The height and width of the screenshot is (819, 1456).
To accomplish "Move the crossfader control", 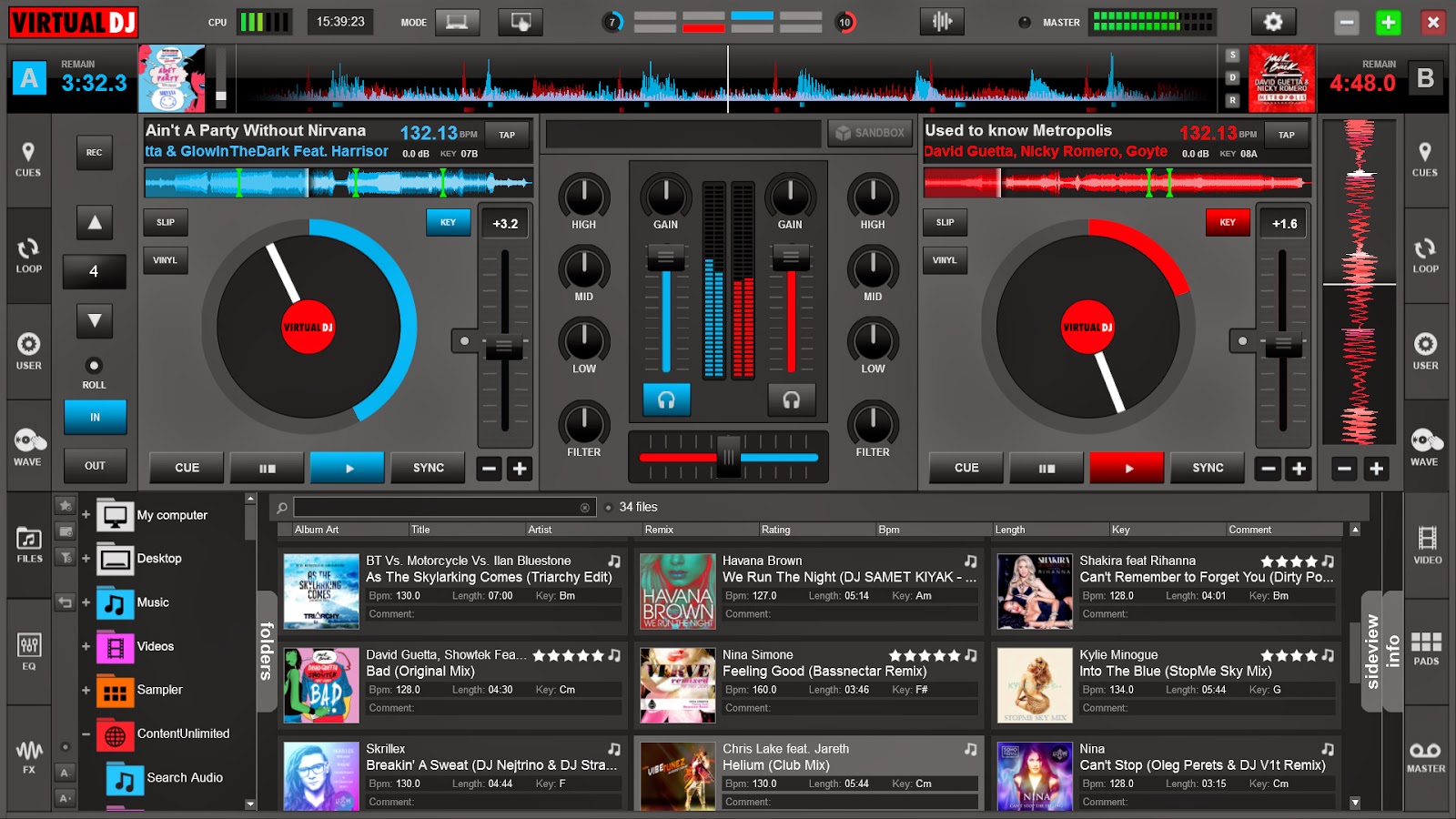I will coord(728,458).
